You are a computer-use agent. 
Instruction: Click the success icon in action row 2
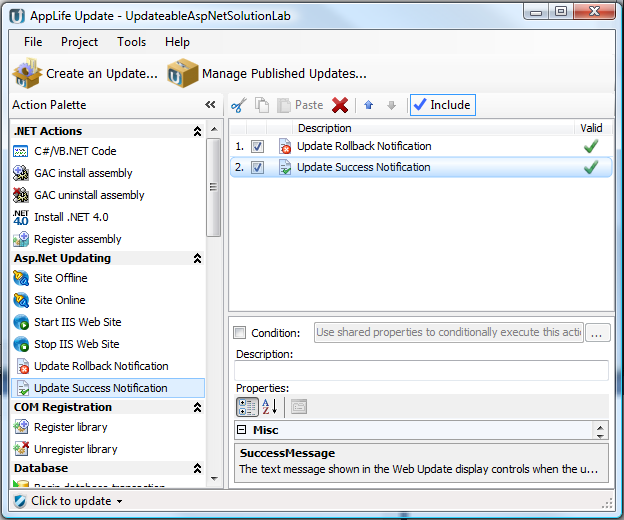(285, 167)
